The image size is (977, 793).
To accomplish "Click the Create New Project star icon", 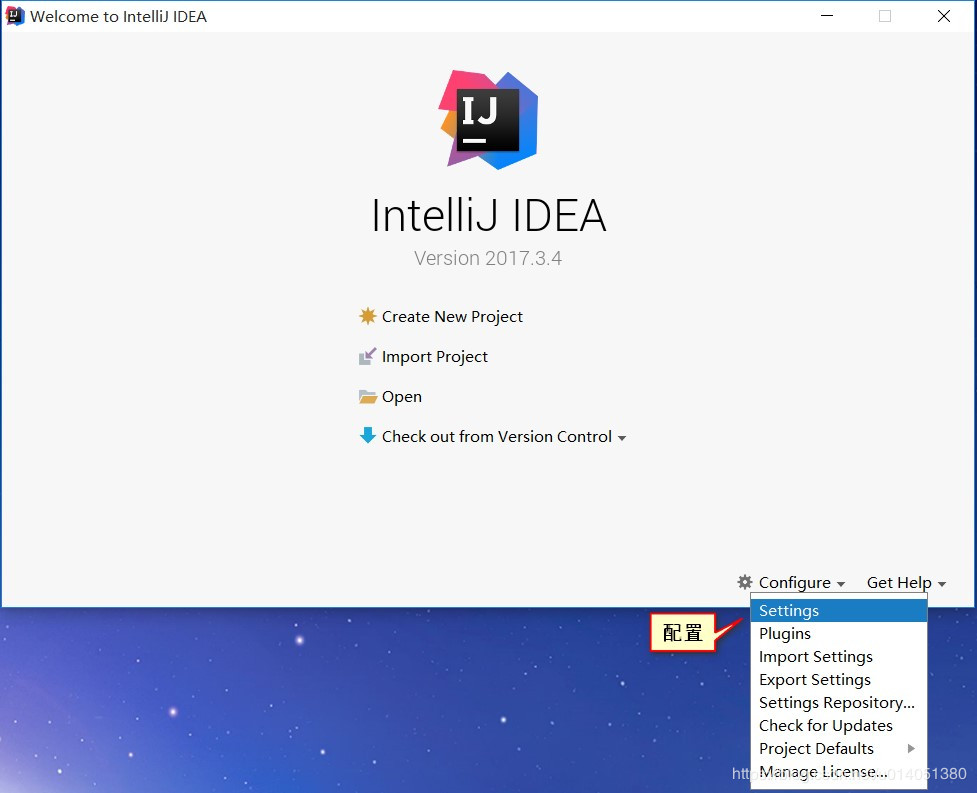I will click(369, 316).
